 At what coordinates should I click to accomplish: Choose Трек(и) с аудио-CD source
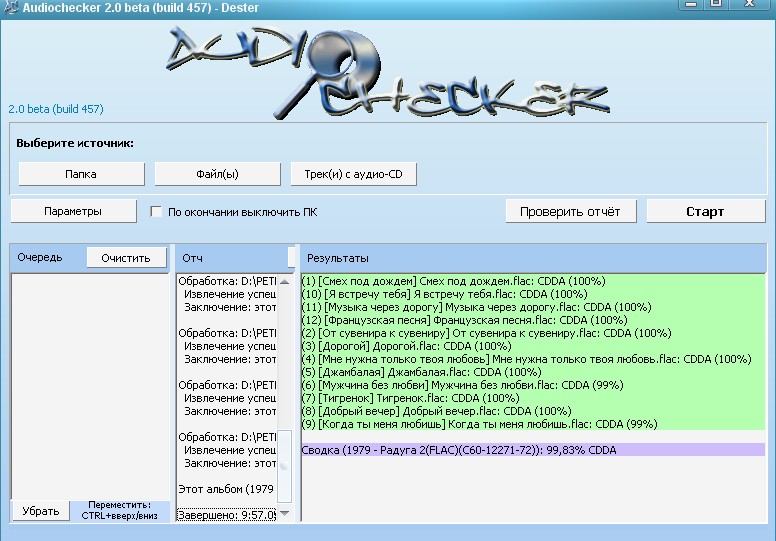tap(353, 173)
